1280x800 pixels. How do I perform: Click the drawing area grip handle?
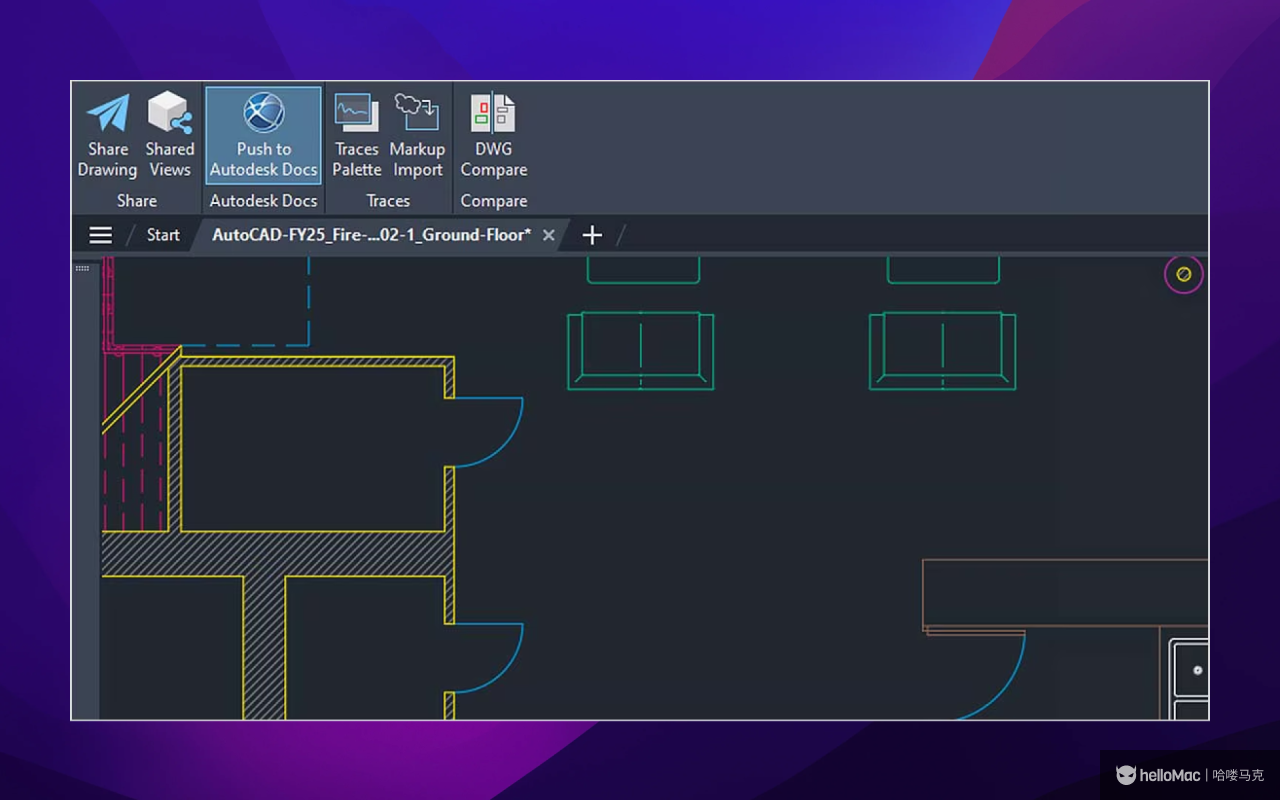(82, 268)
